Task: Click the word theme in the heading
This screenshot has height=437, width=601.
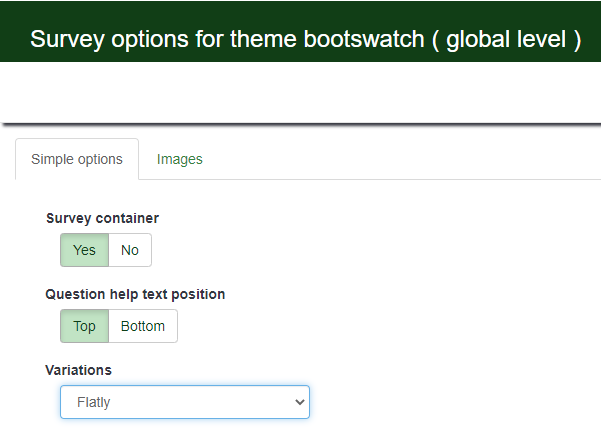Action: tap(276, 40)
